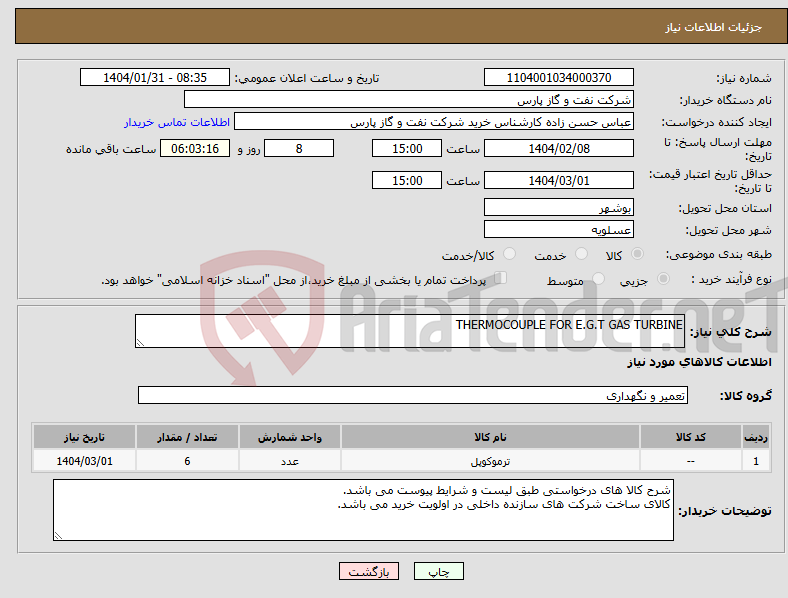Click the buyer notes text area
The width and height of the screenshot is (788, 598).
pos(363,510)
